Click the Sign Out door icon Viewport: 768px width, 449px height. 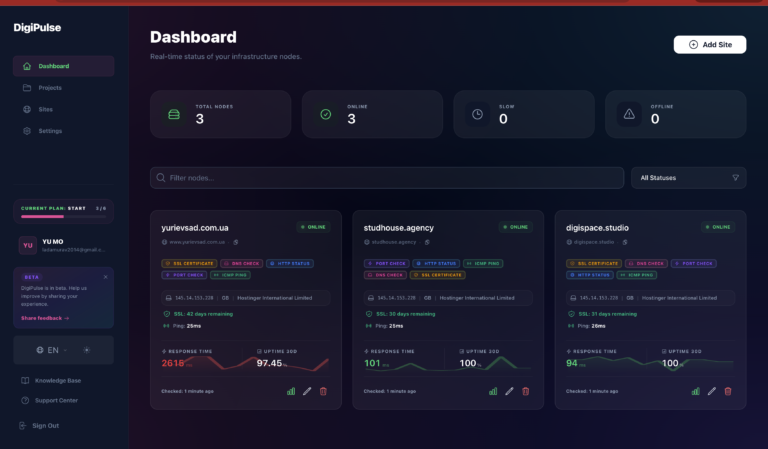pyautogui.click(x=23, y=425)
